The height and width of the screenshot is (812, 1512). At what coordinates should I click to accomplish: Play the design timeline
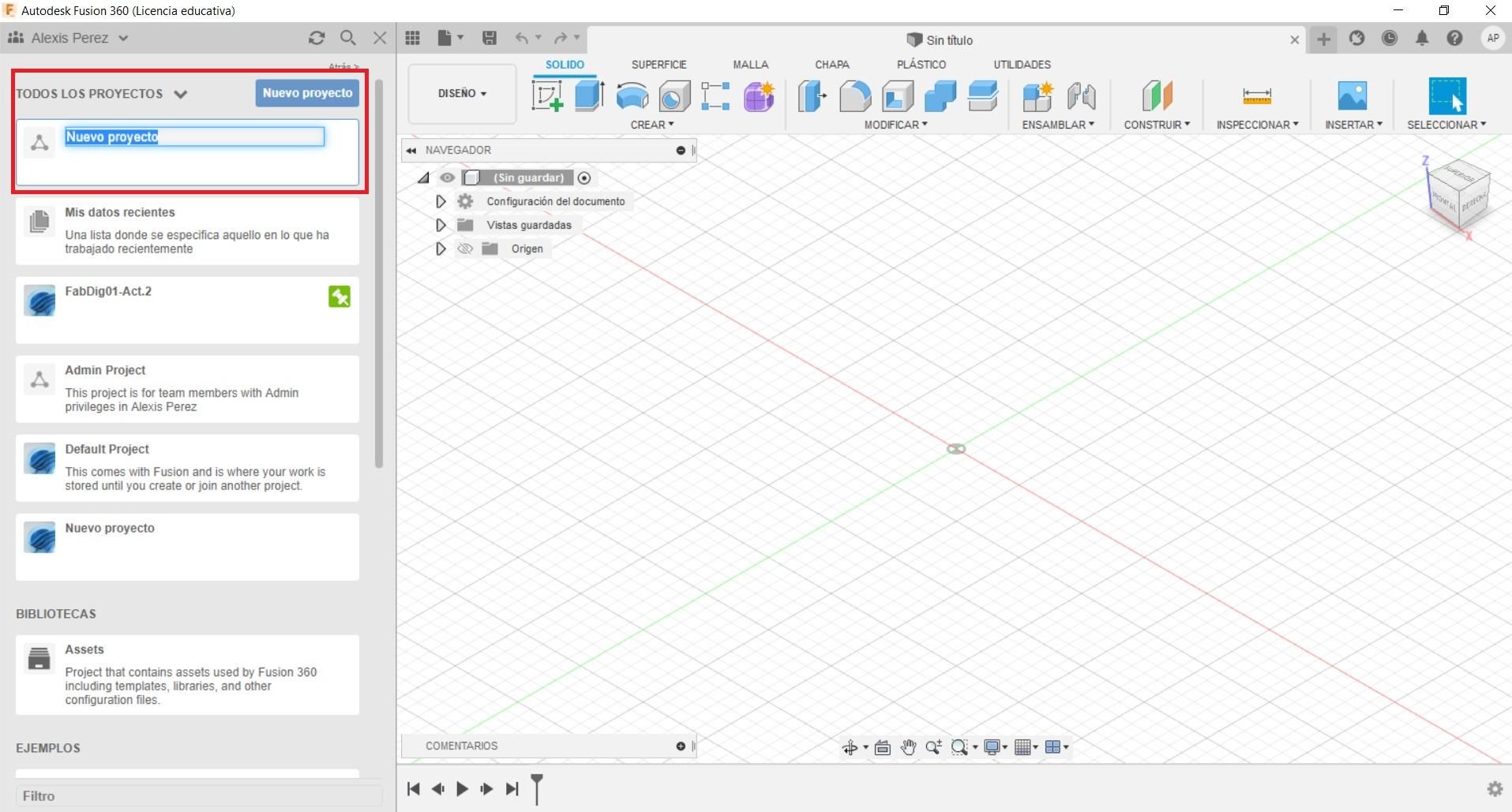pos(463,788)
